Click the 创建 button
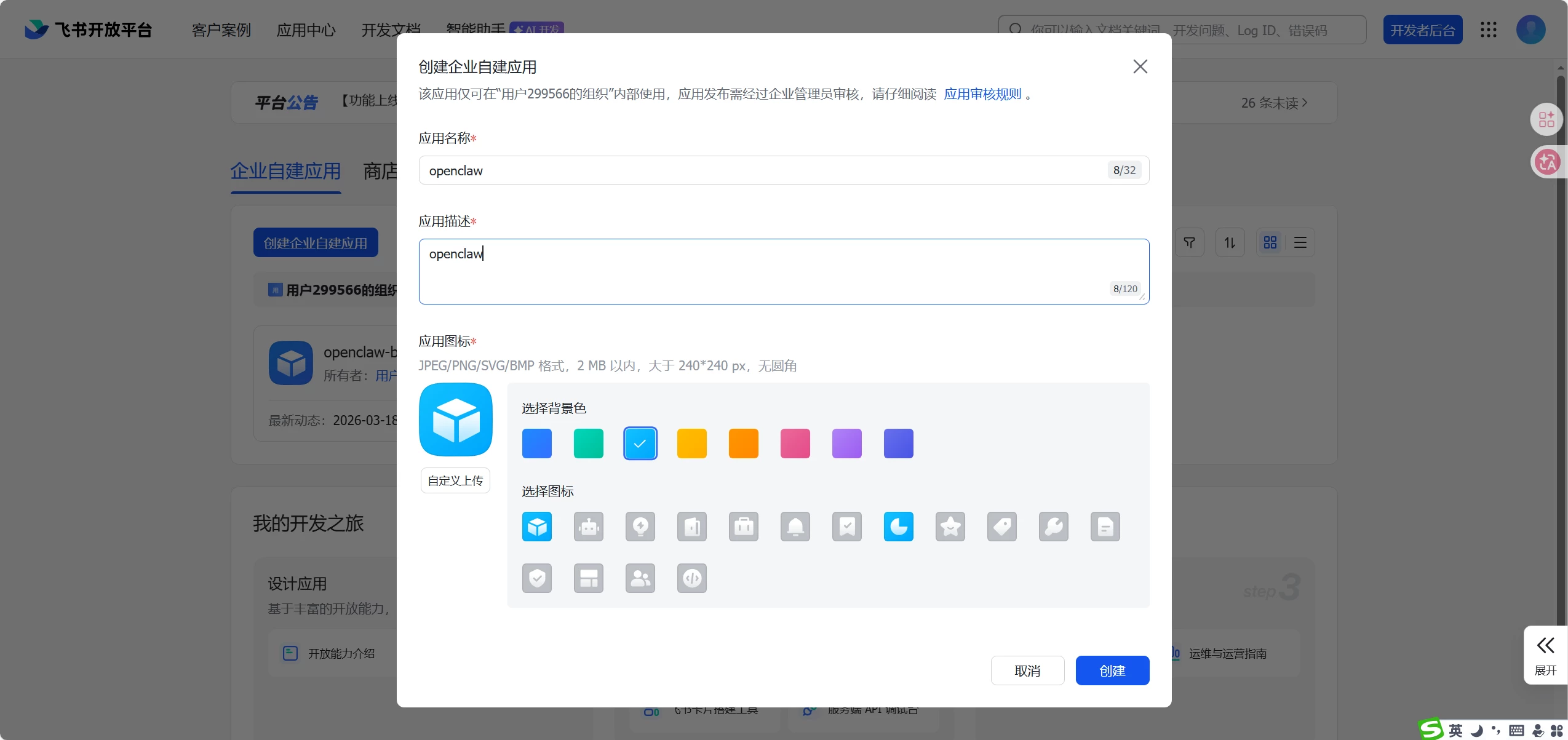 (x=1112, y=670)
